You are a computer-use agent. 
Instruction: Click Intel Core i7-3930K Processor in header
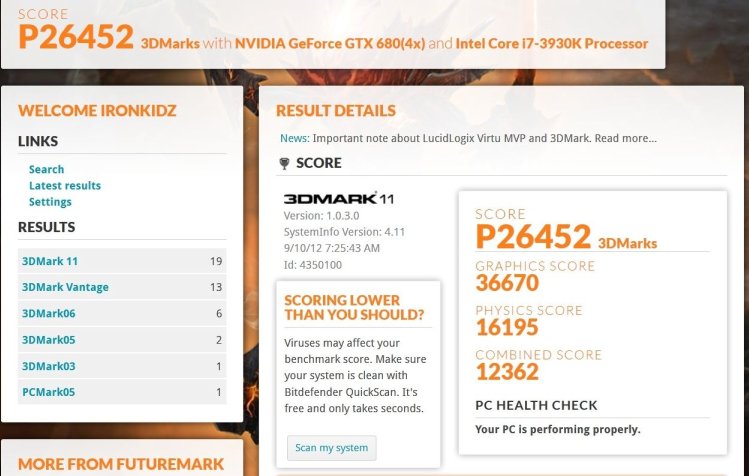coord(552,43)
